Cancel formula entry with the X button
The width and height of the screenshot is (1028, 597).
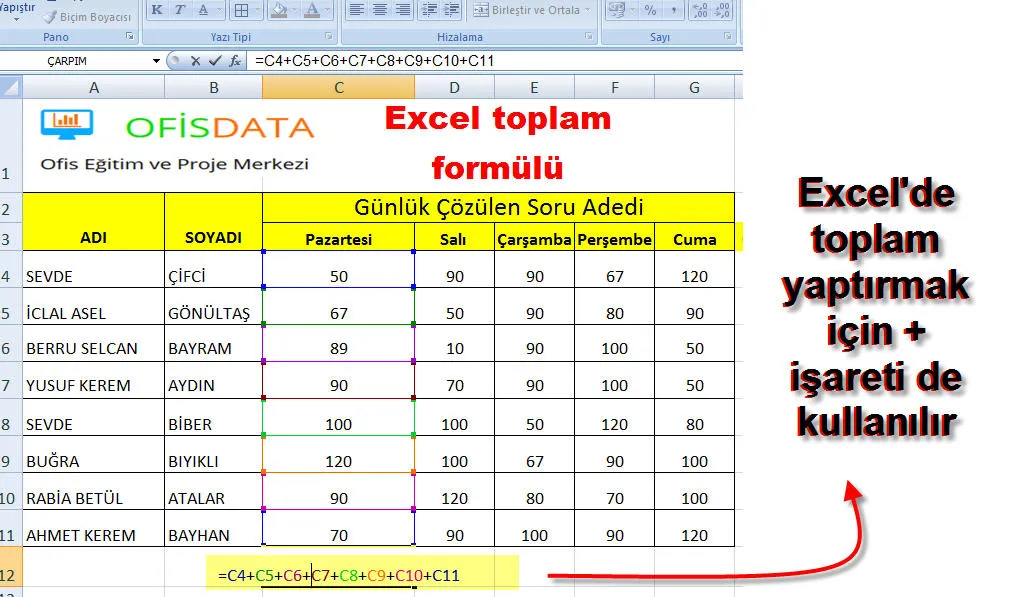coord(195,61)
